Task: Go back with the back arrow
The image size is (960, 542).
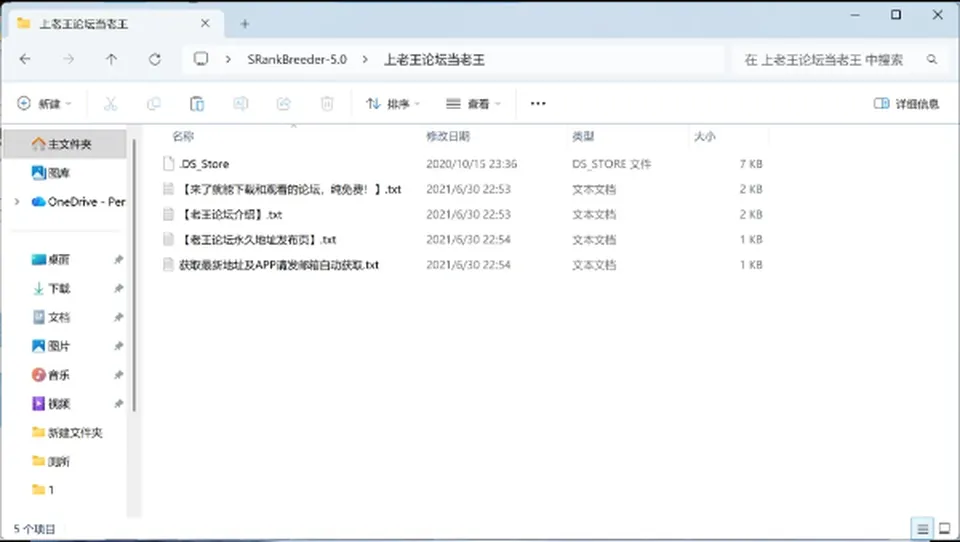Action: click(25, 59)
